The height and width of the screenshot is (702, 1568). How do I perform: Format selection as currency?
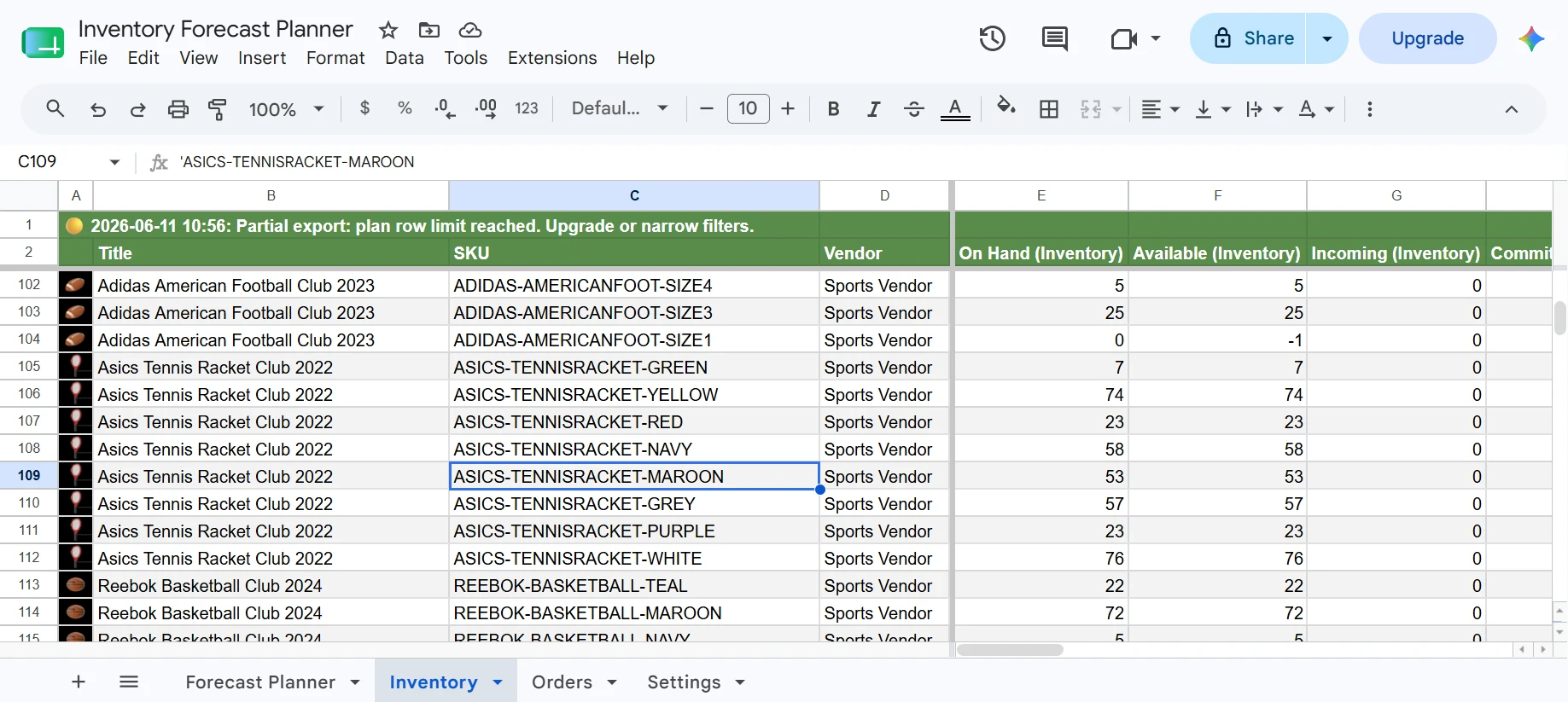pyautogui.click(x=365, y=108)
